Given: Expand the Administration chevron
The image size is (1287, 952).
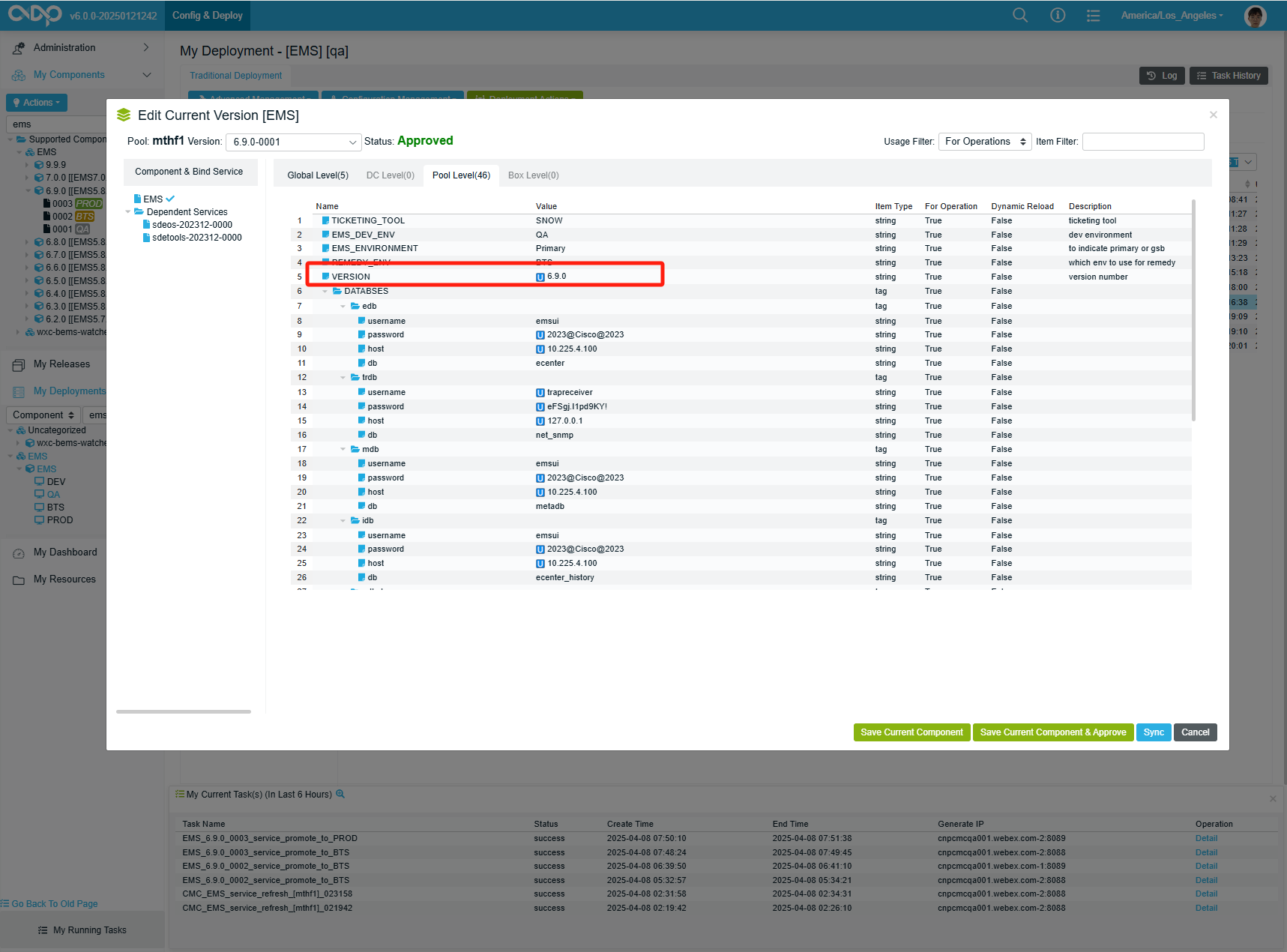Looking at the screenshot, I should click(146, 47).
